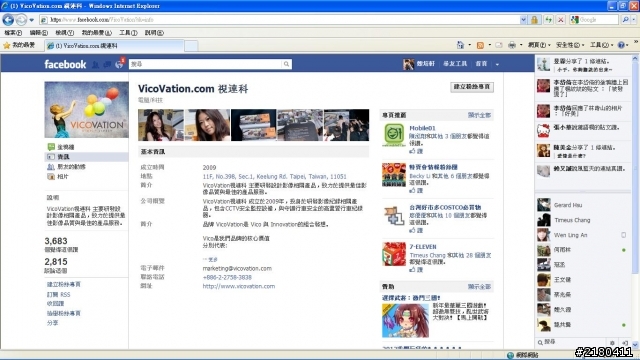Click the game ad anime thumbnail
The image size is (640, 360).
click(x=405, y=320)
